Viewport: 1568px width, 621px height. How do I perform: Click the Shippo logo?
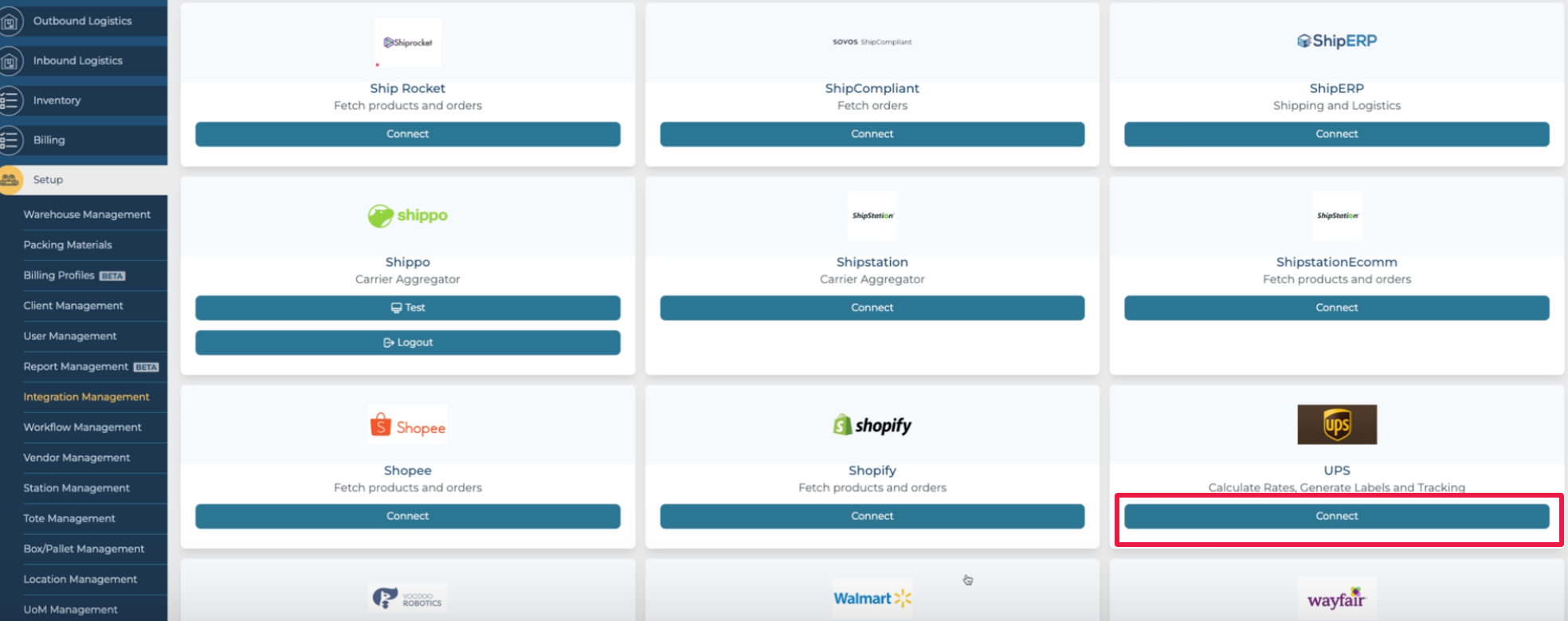pos(407,216)
